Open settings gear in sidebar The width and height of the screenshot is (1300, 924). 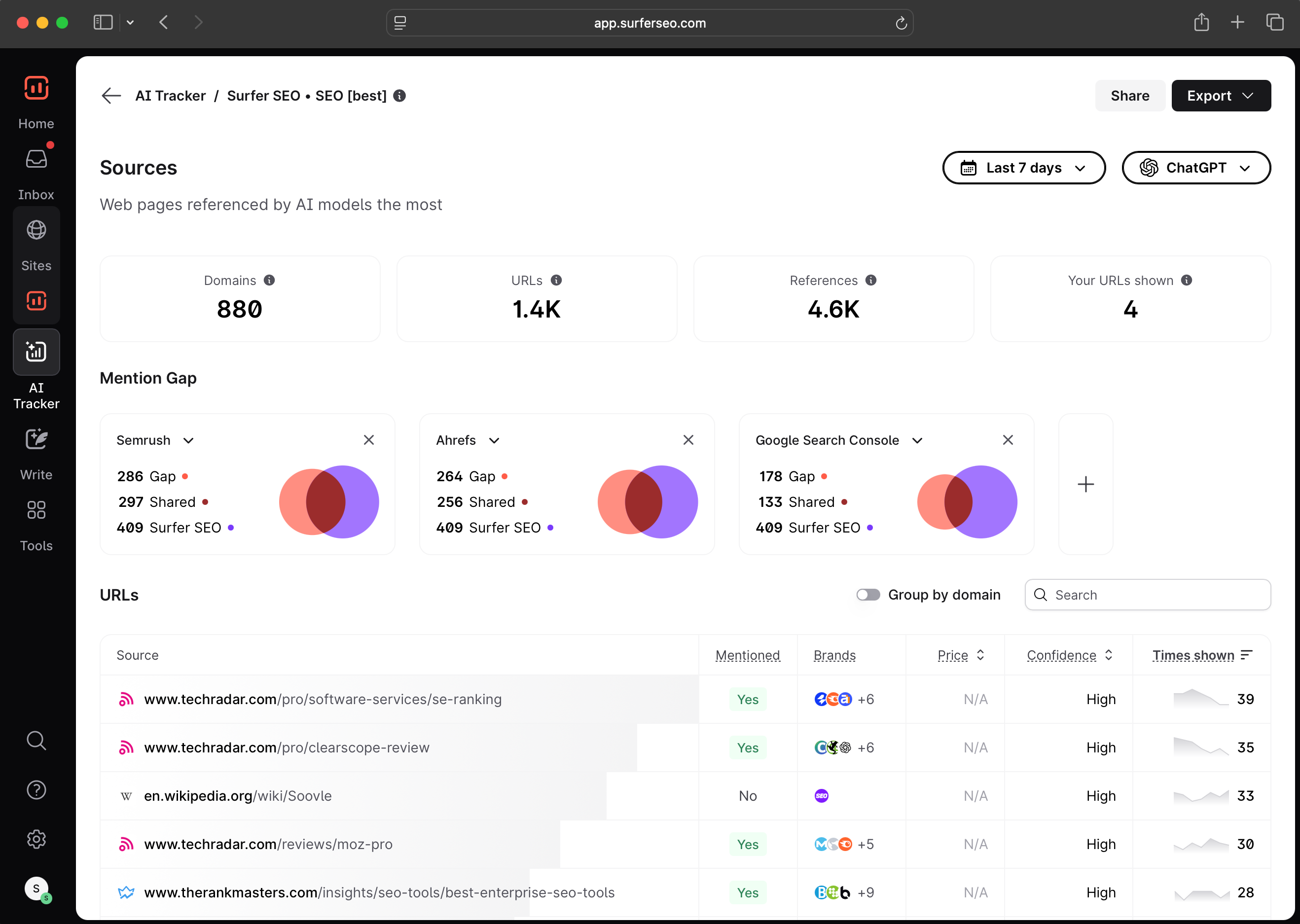[36, 839]
